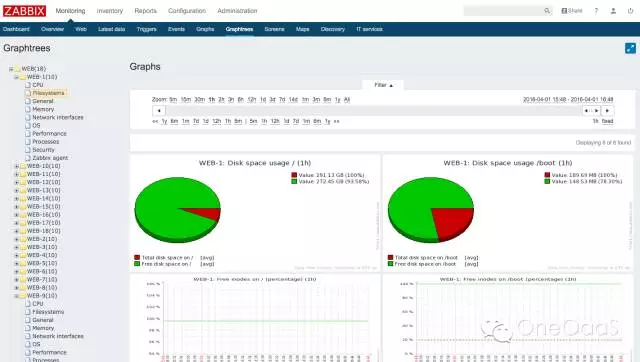The height and width of the screenshot is (362, 640).
Task: Collapse the Filter panel
Action: (383, 85)
